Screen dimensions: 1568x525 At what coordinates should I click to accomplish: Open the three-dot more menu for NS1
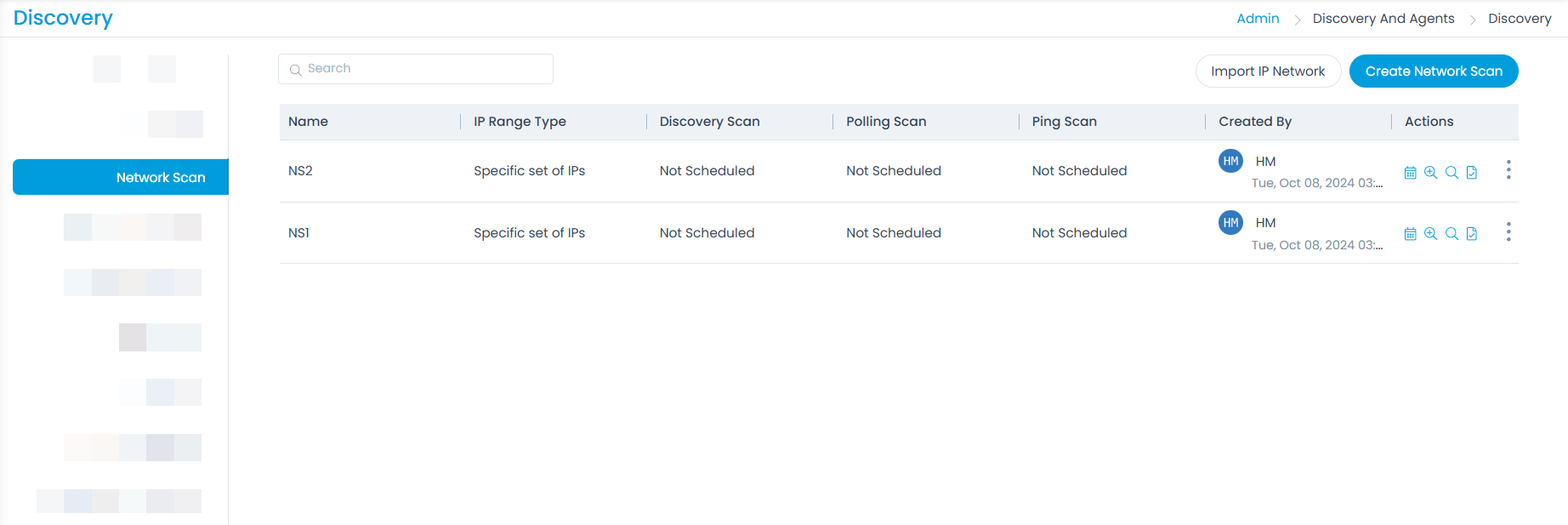(x=1508, y=231)
